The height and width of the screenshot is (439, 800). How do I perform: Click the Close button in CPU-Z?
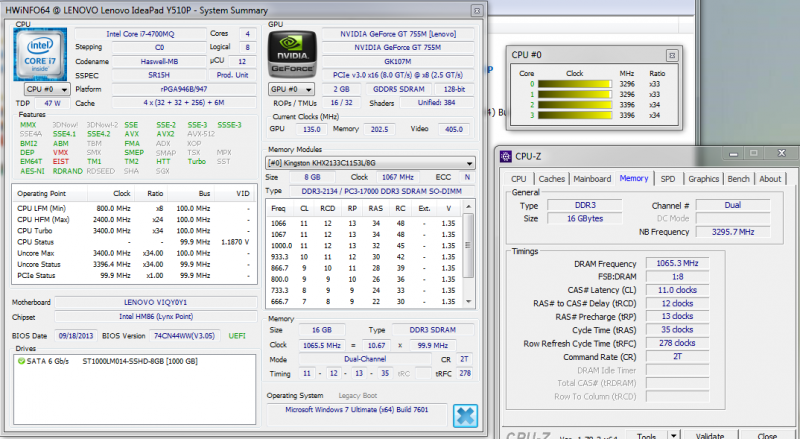[767, 435]
